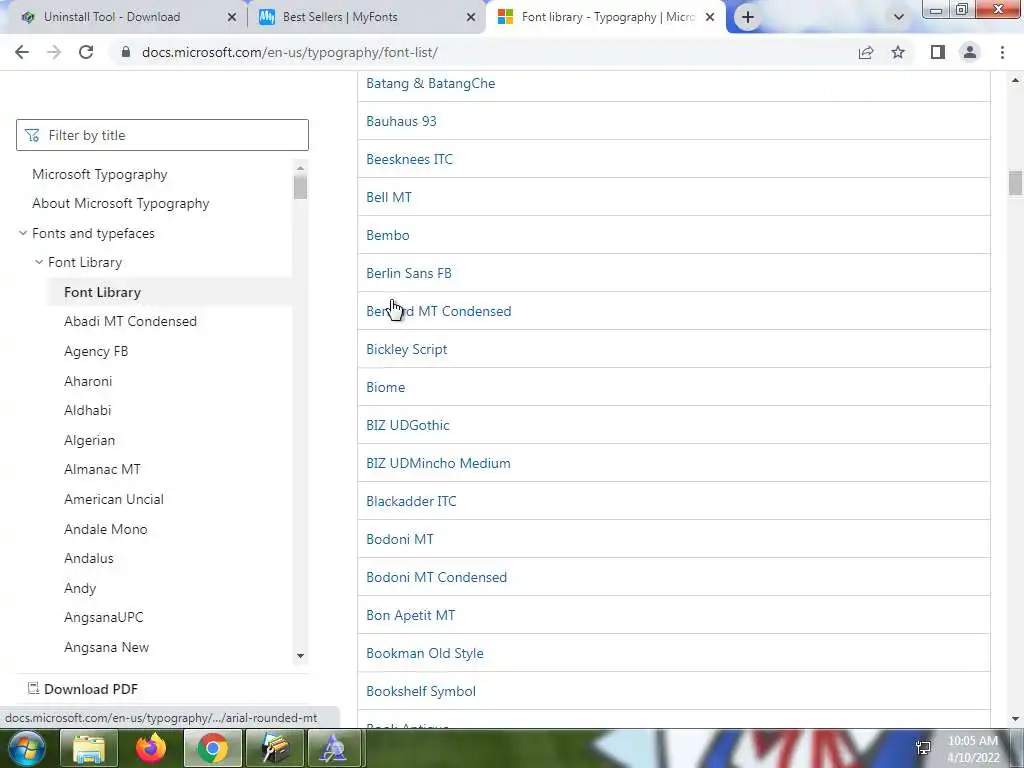Image resolution: width=1024 pixels, height=768 pixels.
Task: Open Almanac MT in sidebar
Action: click(103, 469)
